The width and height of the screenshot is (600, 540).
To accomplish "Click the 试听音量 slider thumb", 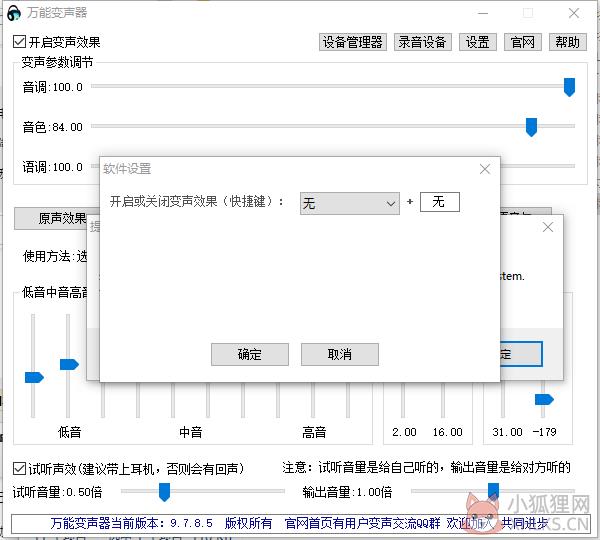I will coord(164,492).
